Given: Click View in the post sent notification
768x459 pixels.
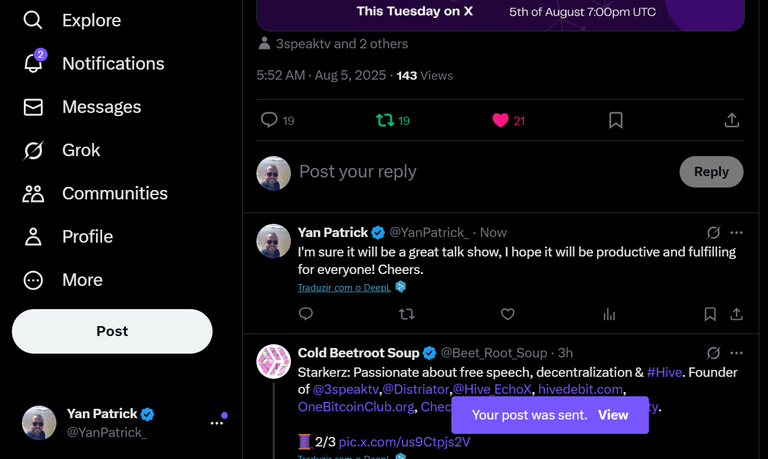Looking at the screenshot, I should 613,415.
